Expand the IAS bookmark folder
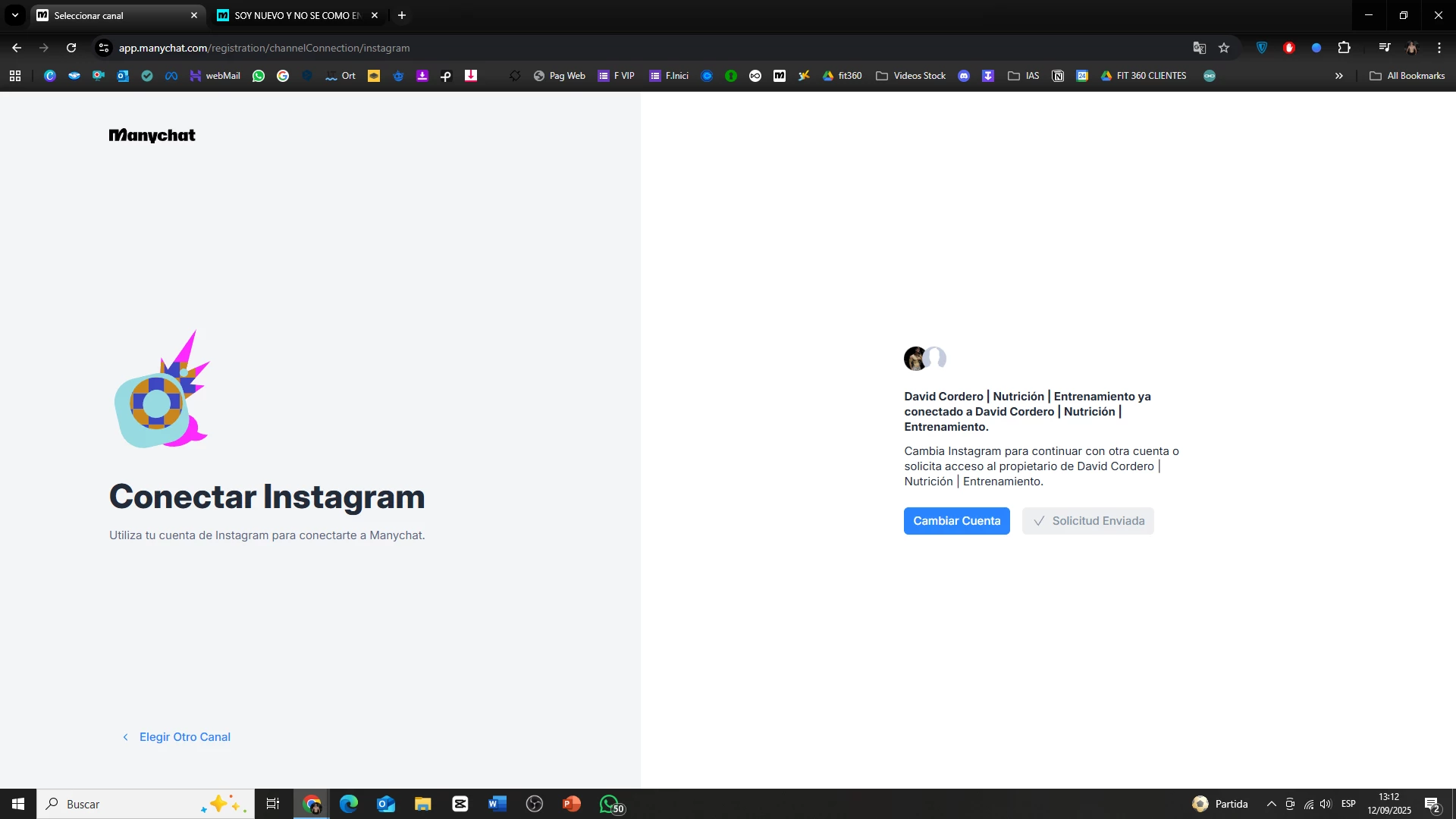This screenshot has width=1456, height=819. click(1024, 76)
